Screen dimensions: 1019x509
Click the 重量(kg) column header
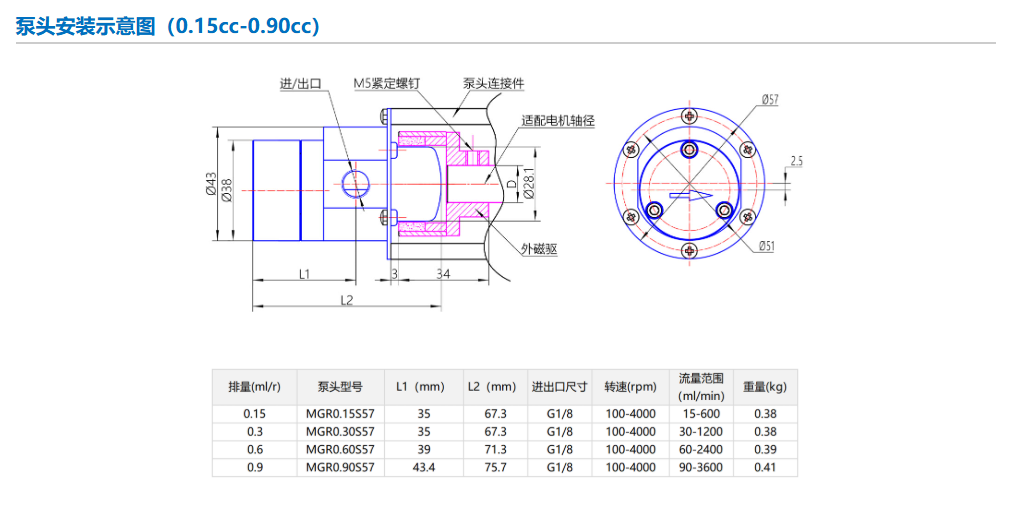tap(764, 386)
